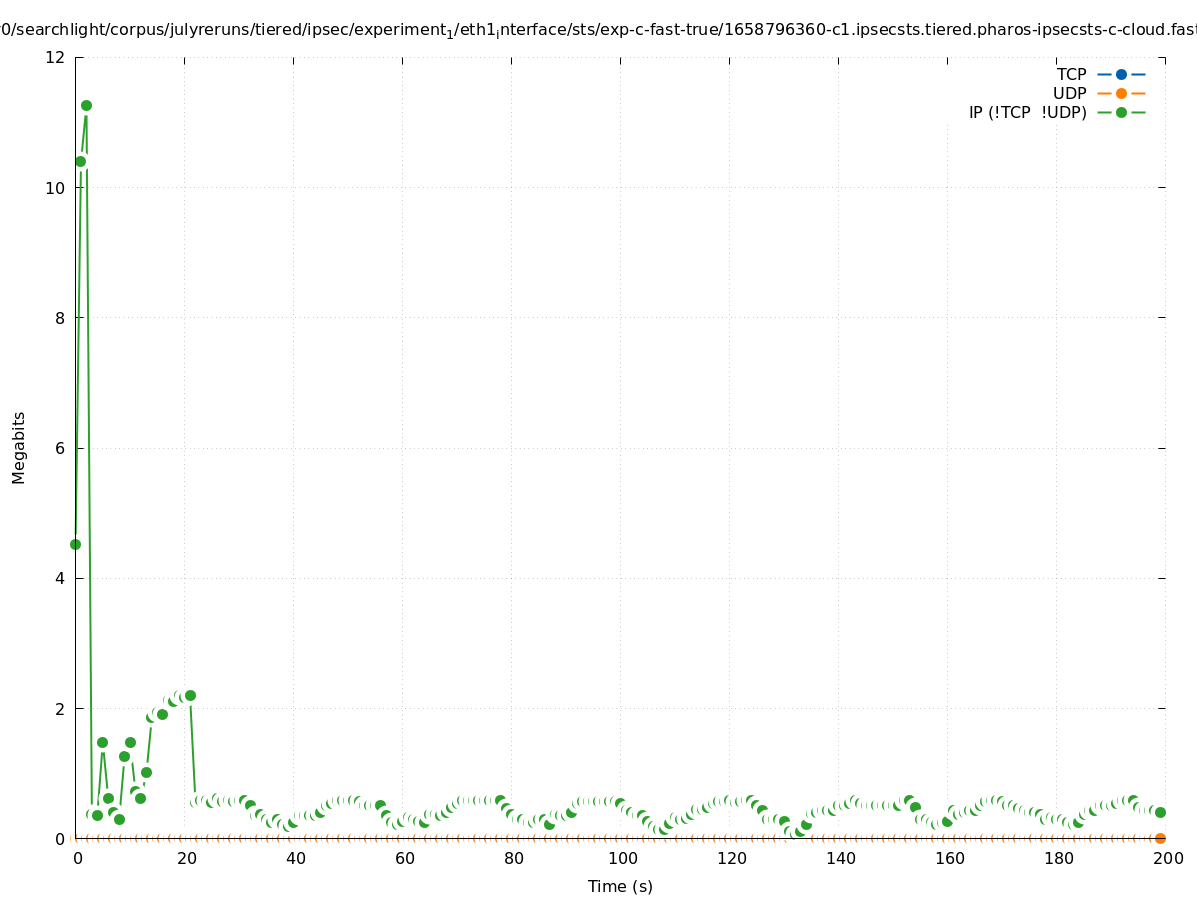Viewport: 1197px width, 900px height.
Task: Select the green data point at 4.5 megabits
Action: tap(75, 544)
